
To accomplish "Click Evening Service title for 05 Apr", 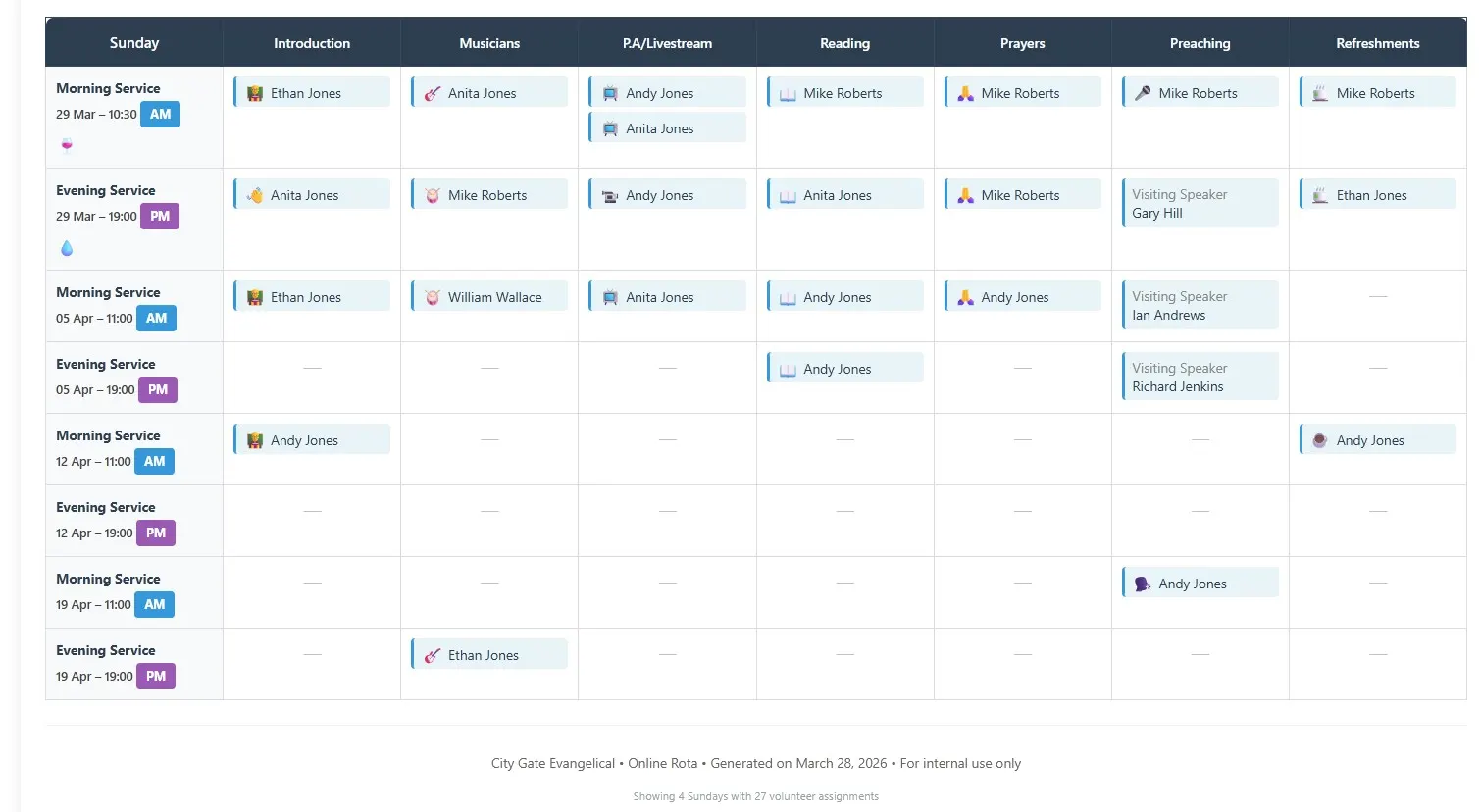I will pos(106,364).
